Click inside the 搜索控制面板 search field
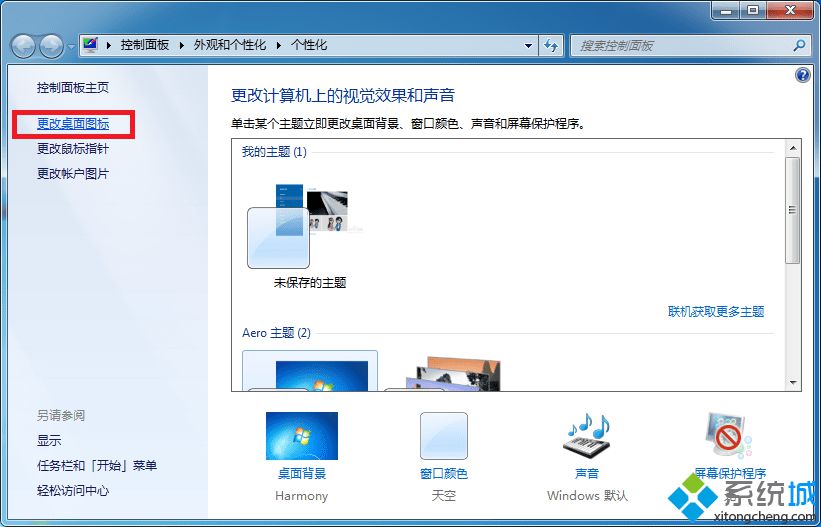821x527 pixels. coord(680,45)
